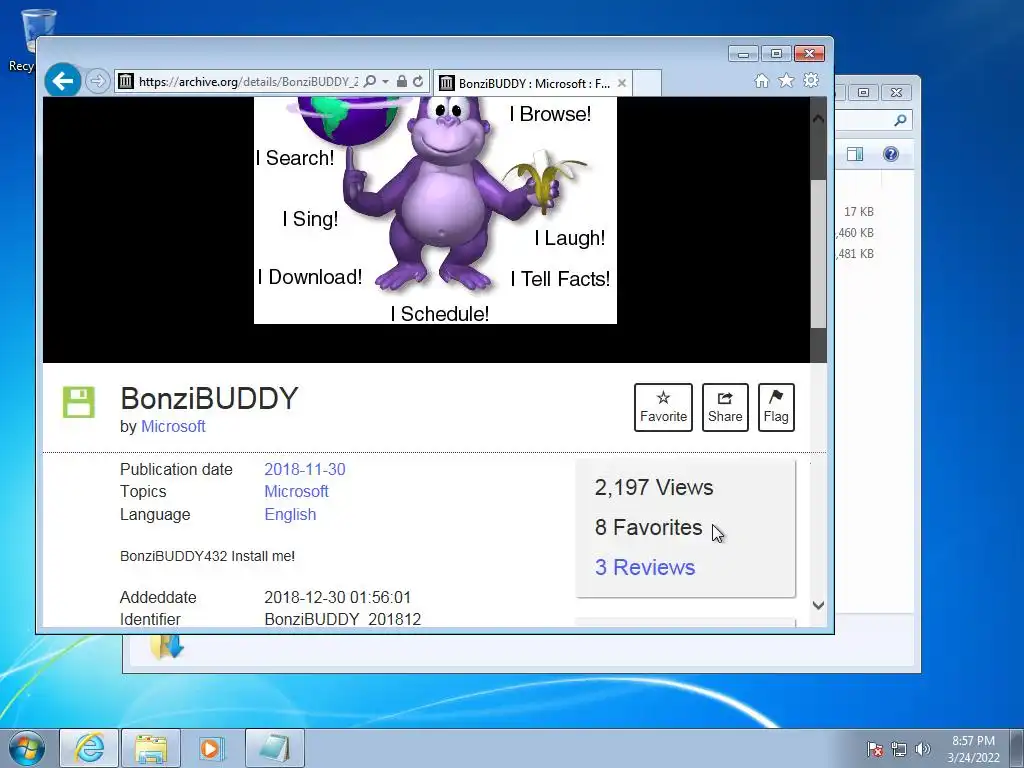Click the volume speaker tray icon
This screenshot has height=768, width=1024.
pyautogui.click(x=922, y=749)
